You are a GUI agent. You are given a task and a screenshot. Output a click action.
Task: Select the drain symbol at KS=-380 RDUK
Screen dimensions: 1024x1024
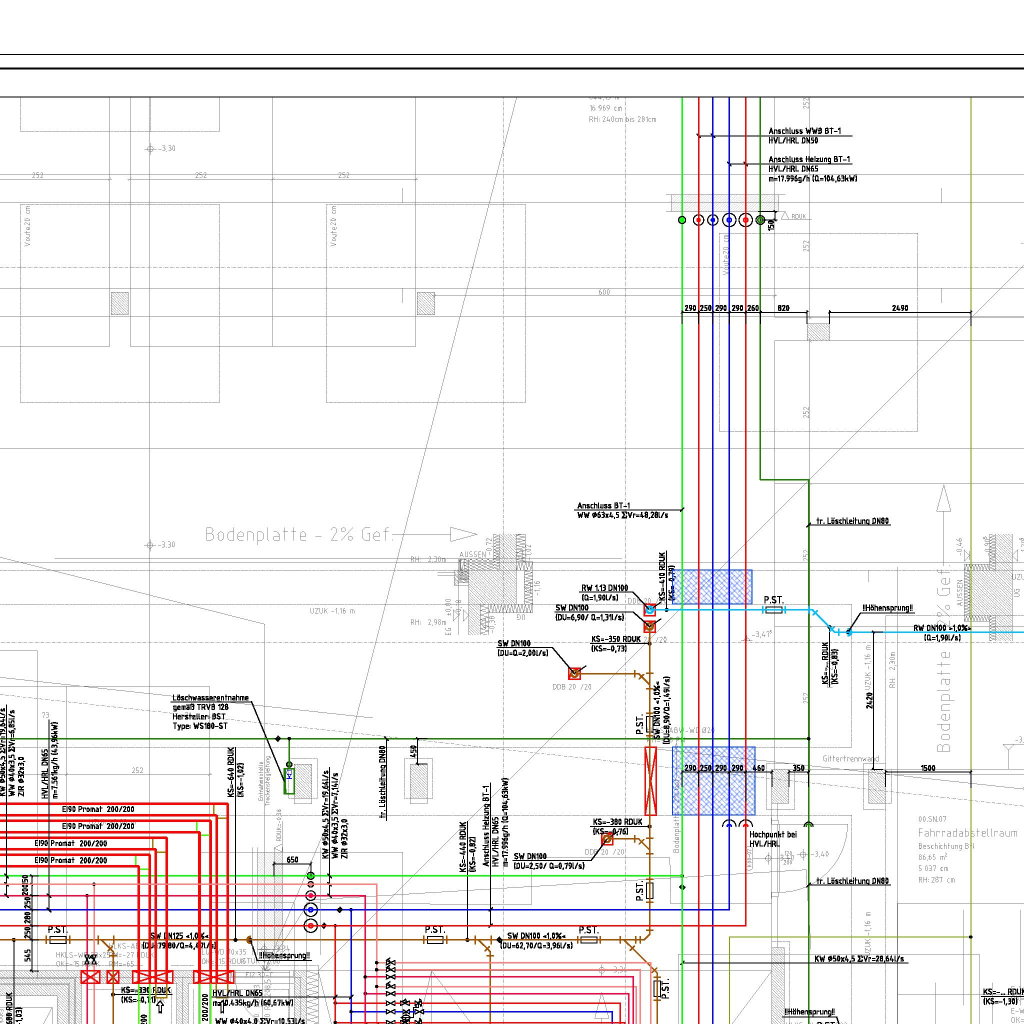pyautogui.click(x=607, y=839)
